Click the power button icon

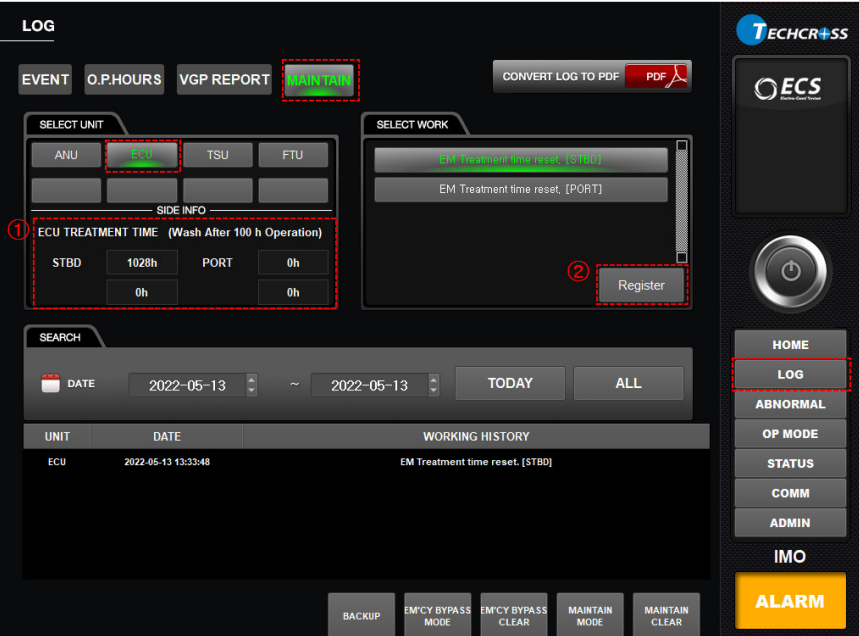tap(791, 271)
